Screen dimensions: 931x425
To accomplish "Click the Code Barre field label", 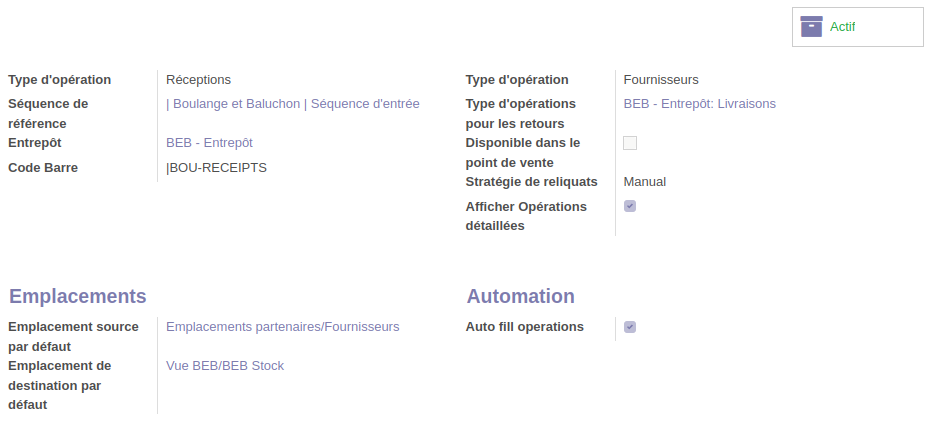I will tap(43, 167).
